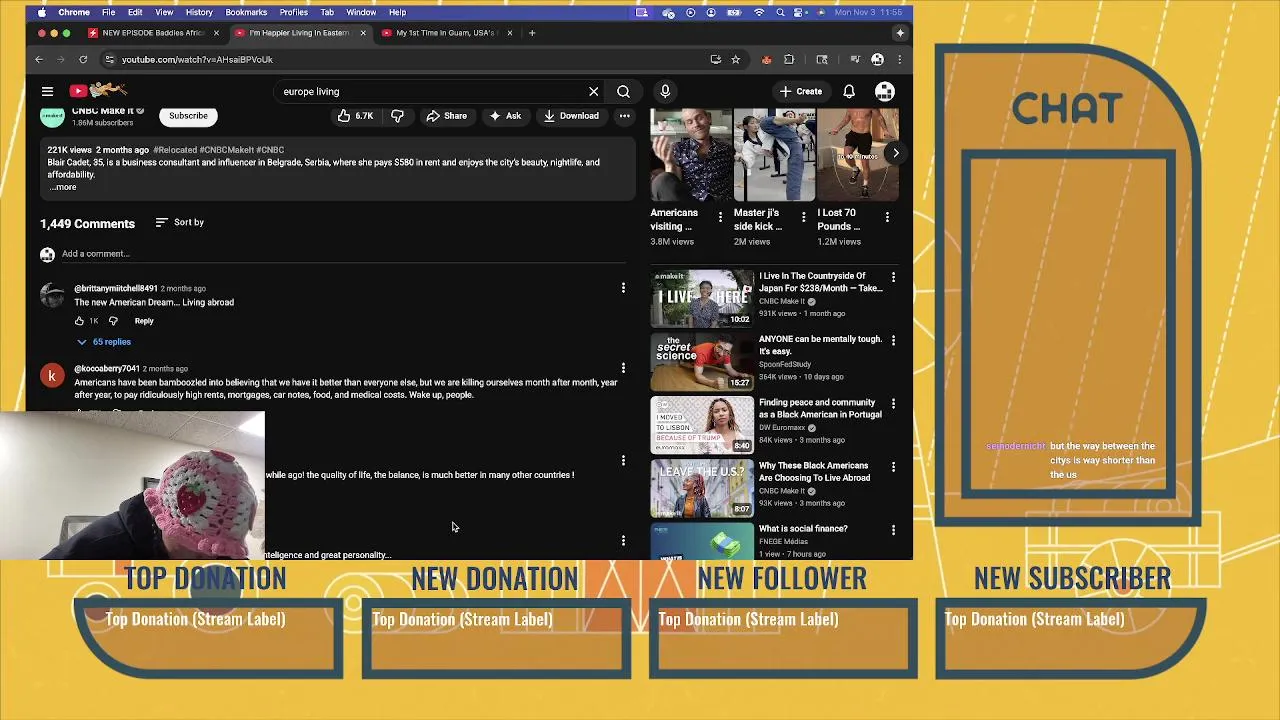
Task: Open options for Black Americans abroad video
Action: 893,466
